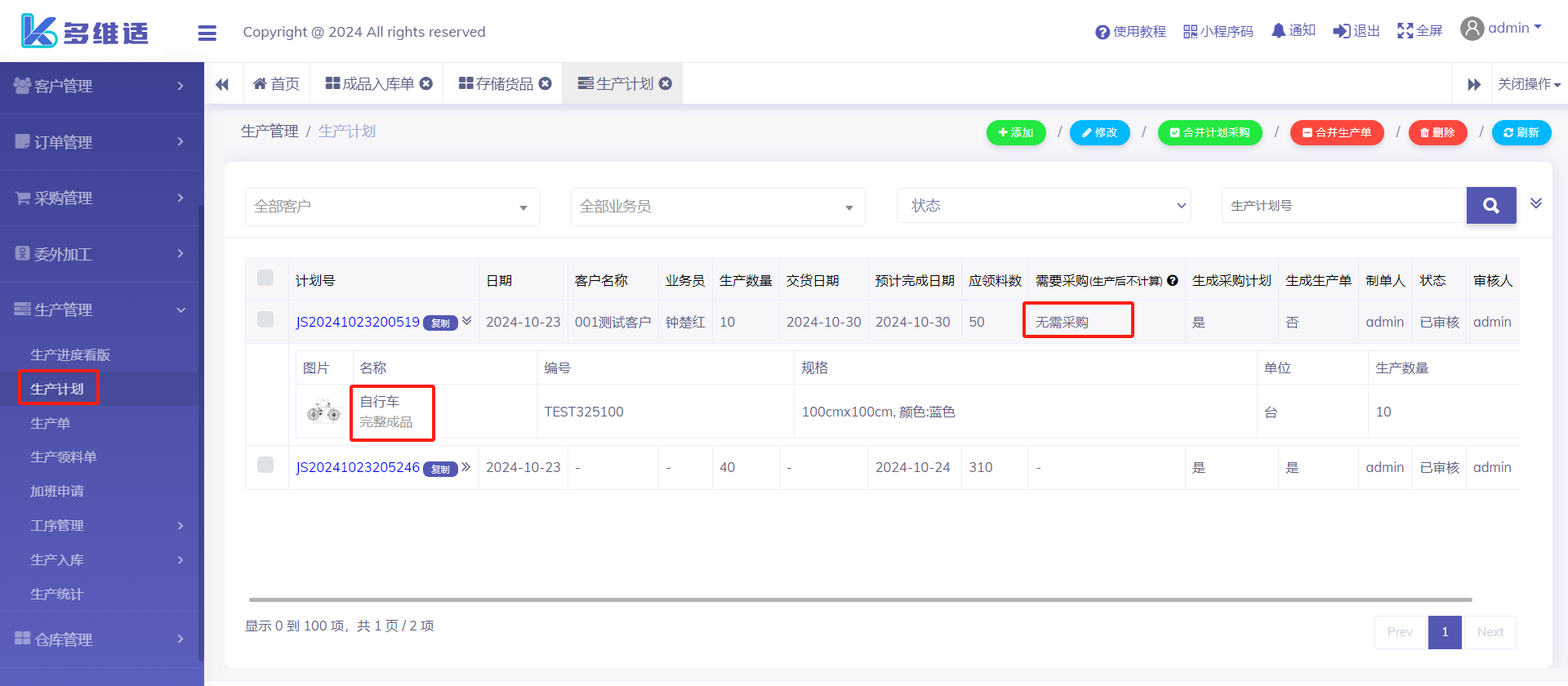Open the 状态 status dropdown
The image size is (1568, 686).
coord(1044,206)
